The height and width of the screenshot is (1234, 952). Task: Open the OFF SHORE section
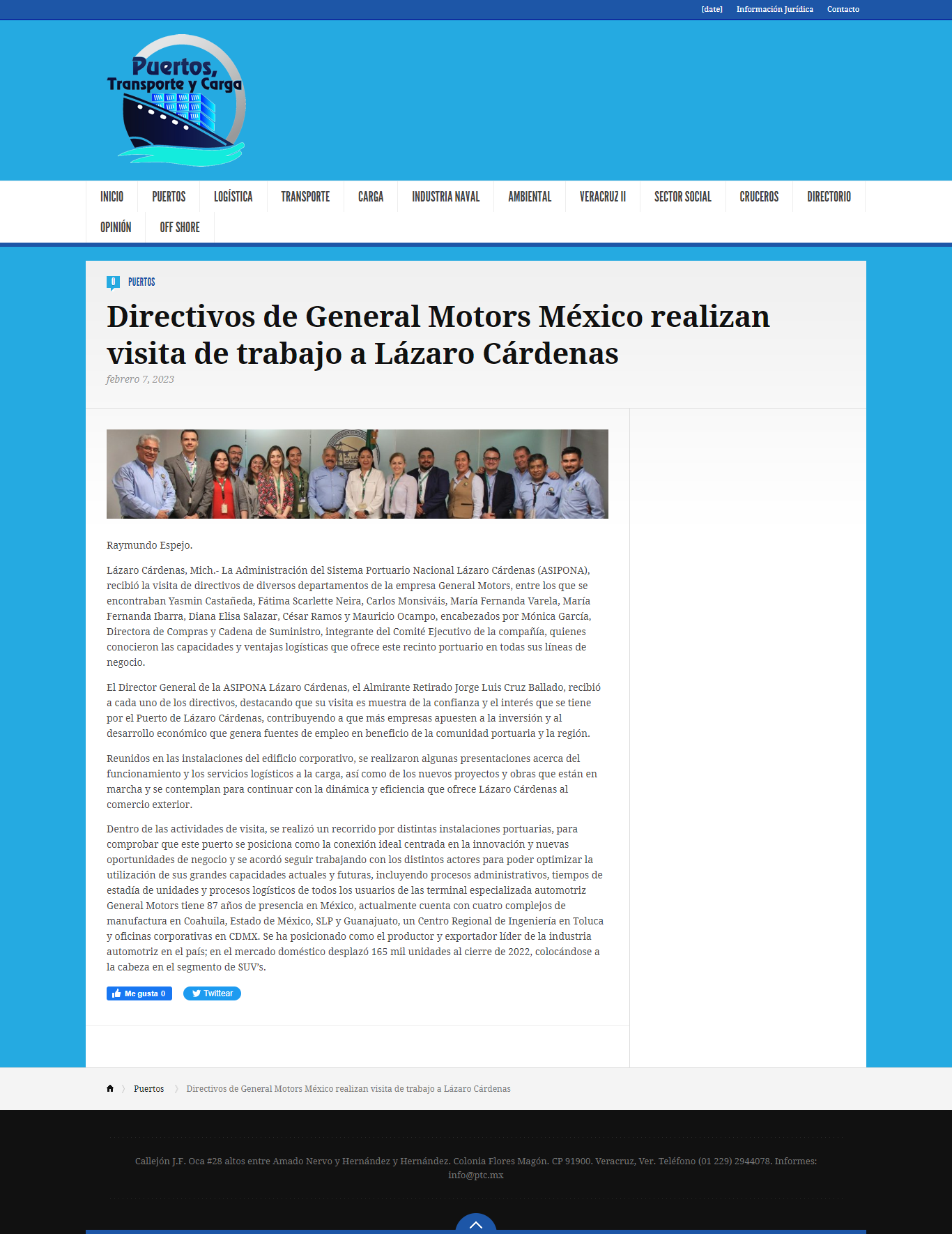click(x=180, y=227)
